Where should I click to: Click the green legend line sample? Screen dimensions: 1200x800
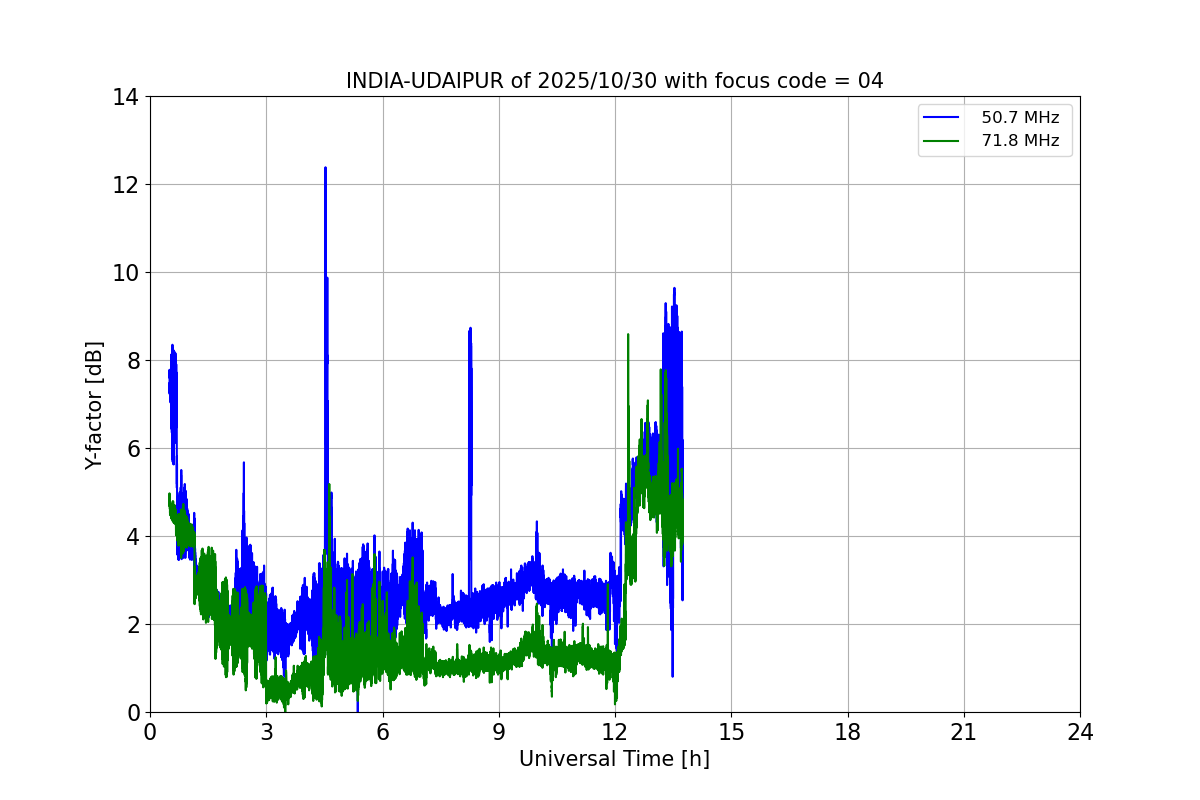click(942, 141)
